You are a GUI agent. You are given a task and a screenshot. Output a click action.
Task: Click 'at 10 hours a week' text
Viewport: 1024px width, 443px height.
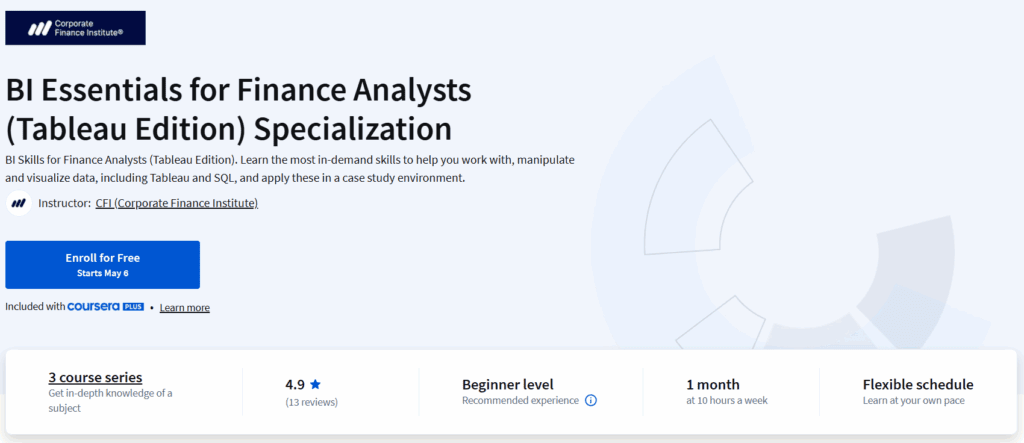(x=727, y=401)
